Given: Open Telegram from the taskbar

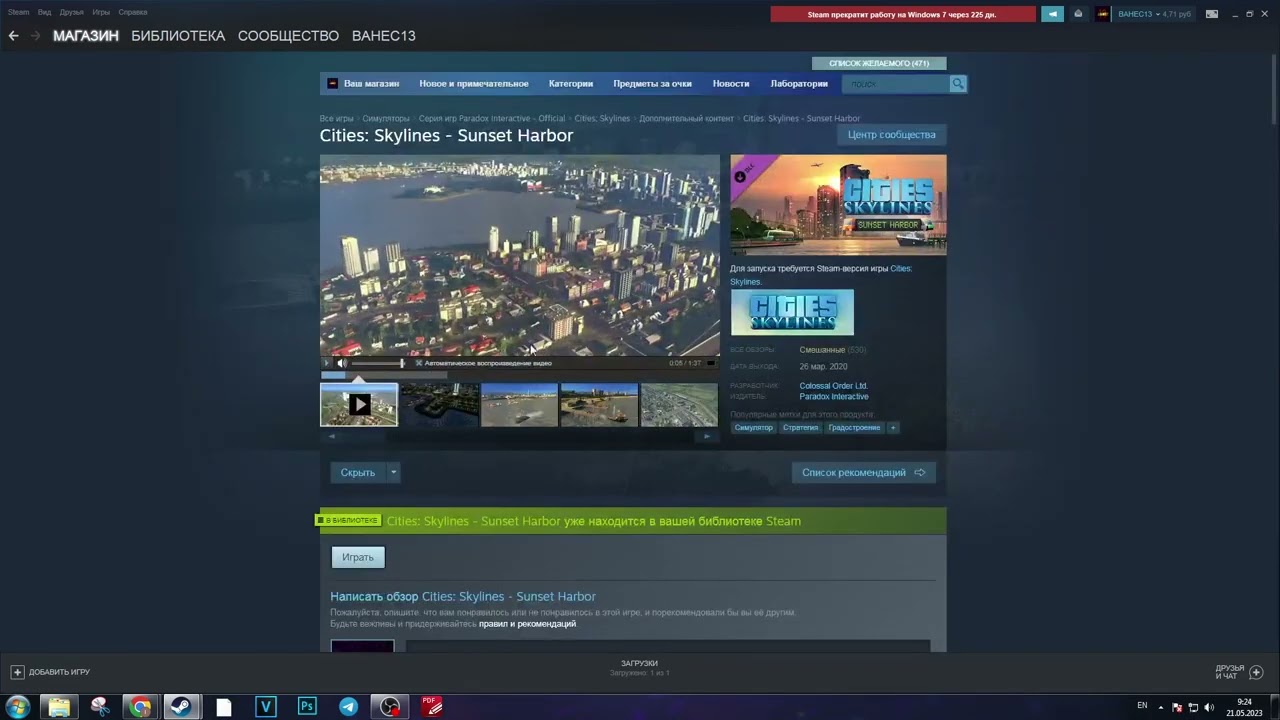Looking at the screenshot, I should pos(349,707).
